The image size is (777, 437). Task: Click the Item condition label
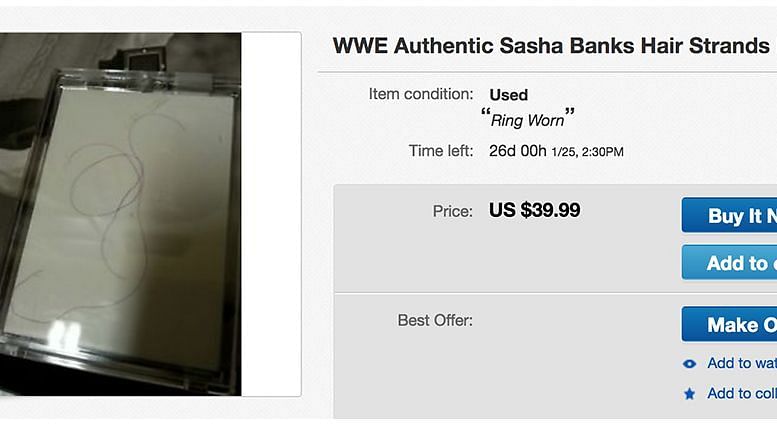click(x=421, y=95)
